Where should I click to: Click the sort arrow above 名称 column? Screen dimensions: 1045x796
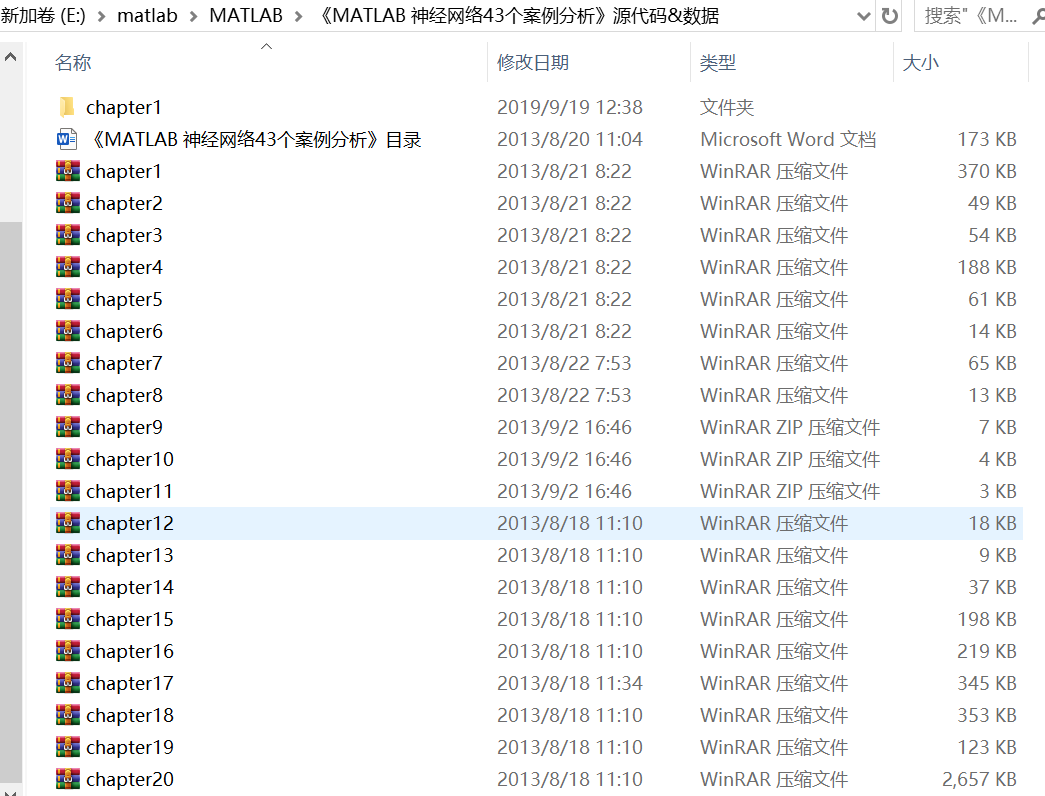click(267, 46)
